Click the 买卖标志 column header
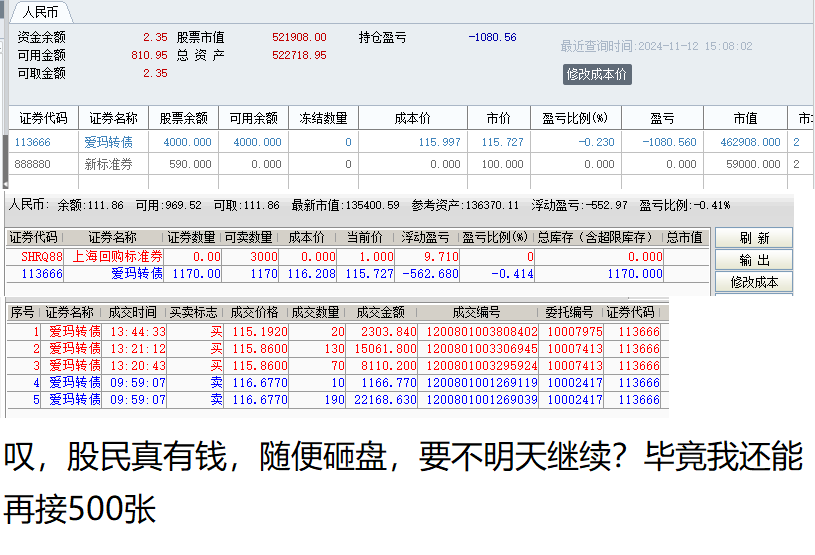This screenshot has height=555, width=815. tap(194, 312)
